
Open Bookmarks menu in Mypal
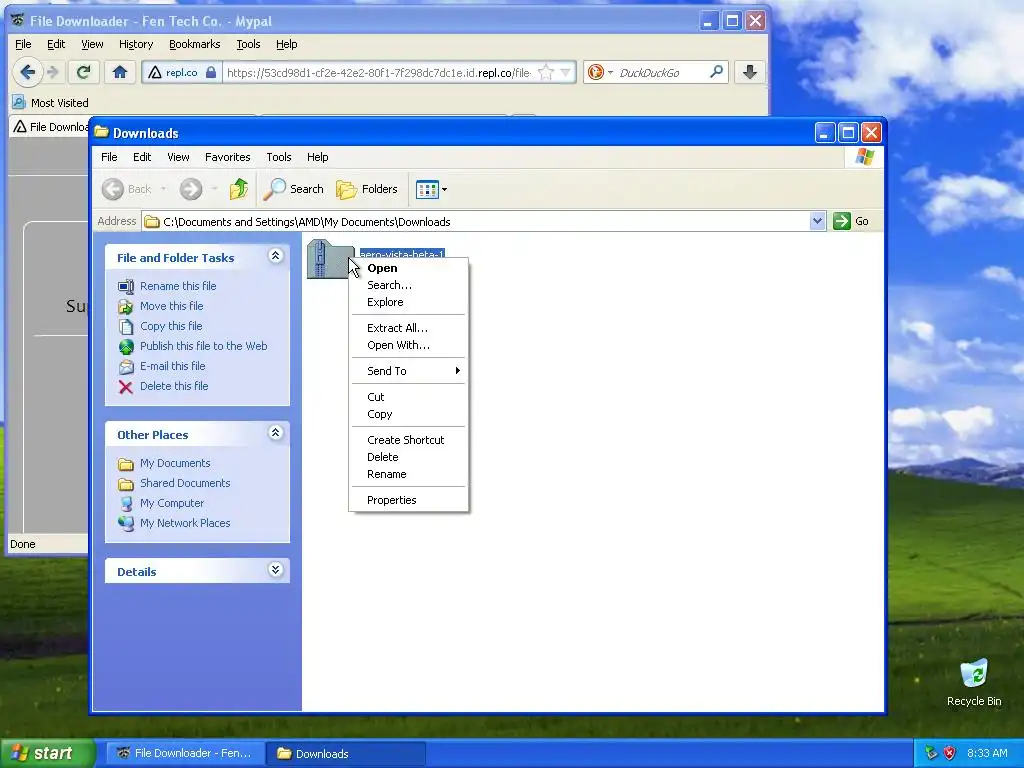tap(195, 44)
